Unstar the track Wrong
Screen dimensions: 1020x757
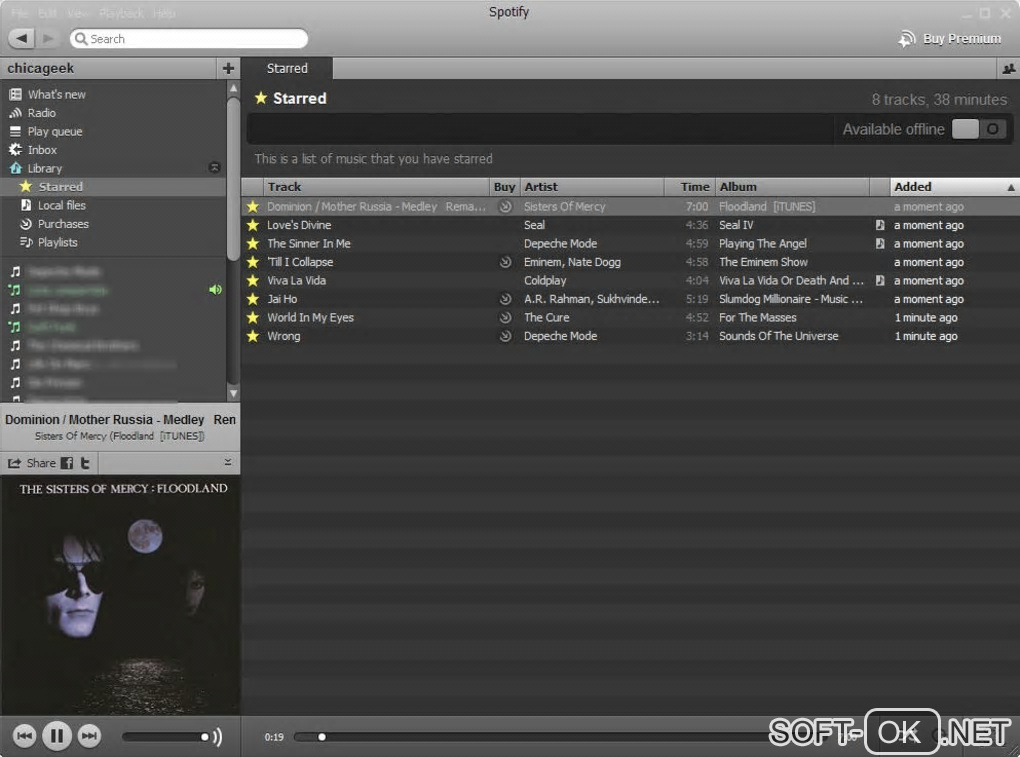pyautogui.click(x=252, y=336)
